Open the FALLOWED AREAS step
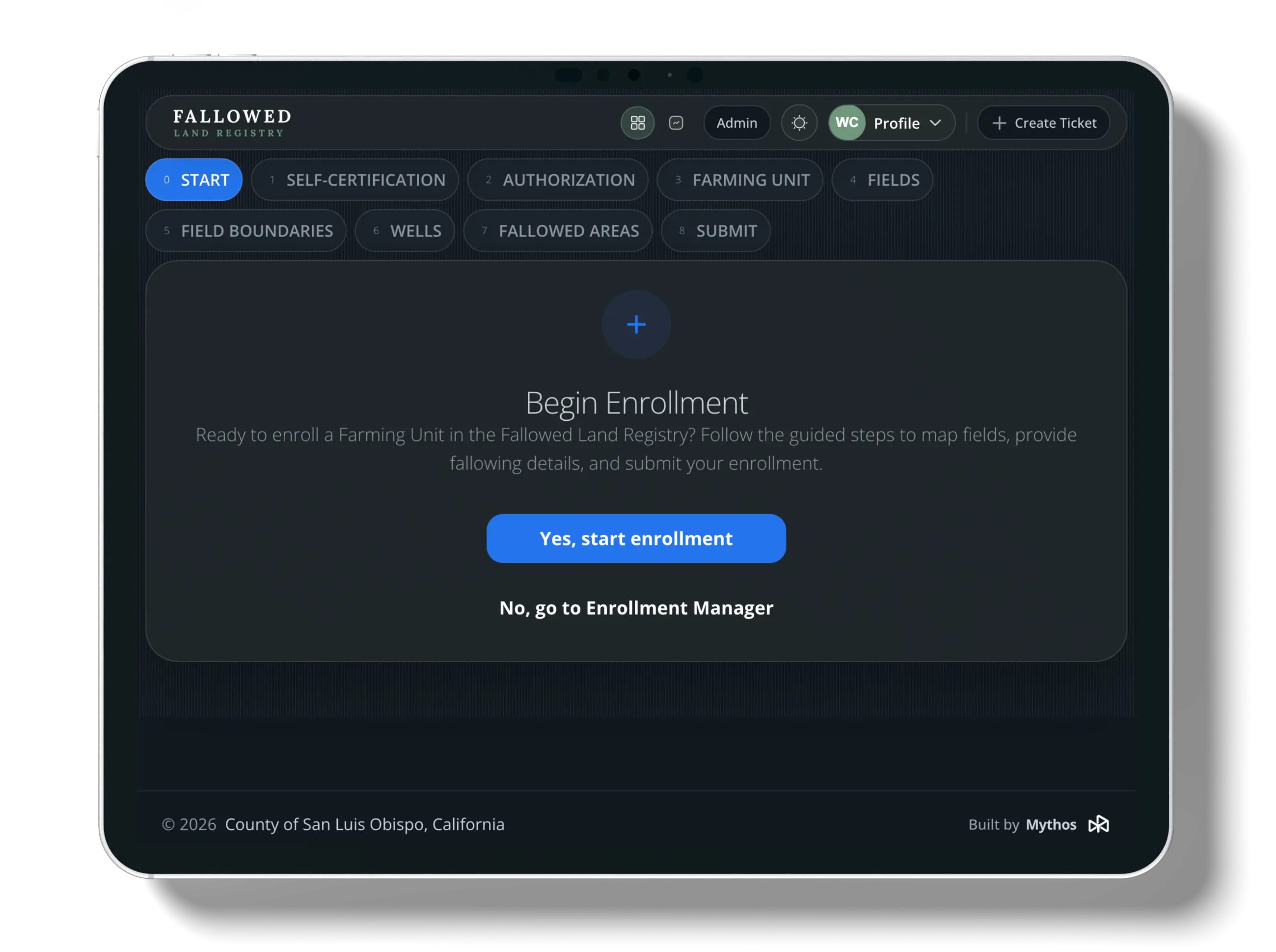 (x=558, y=230)
